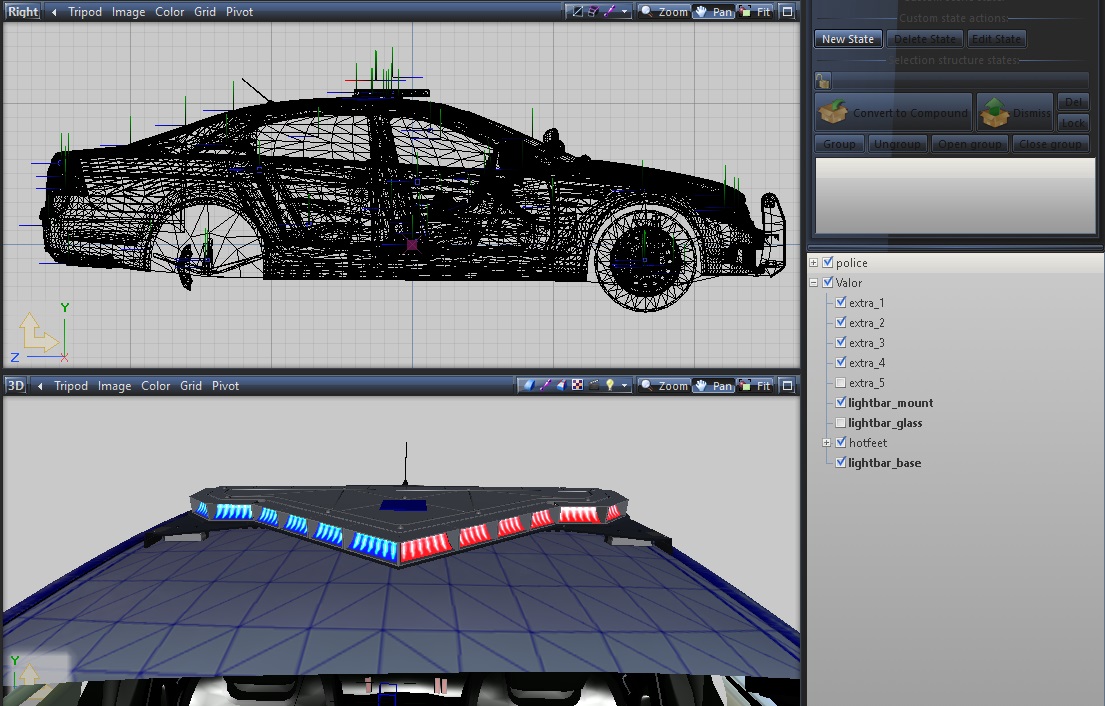Uncheck the lightbar_mount visibility box
The height and width of the screenshot is (706, 1105).
coord(841,403)
